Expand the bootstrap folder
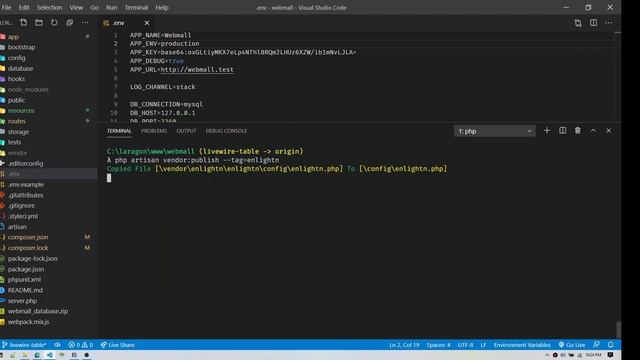The image size is (640, 360). coord(48,47)
